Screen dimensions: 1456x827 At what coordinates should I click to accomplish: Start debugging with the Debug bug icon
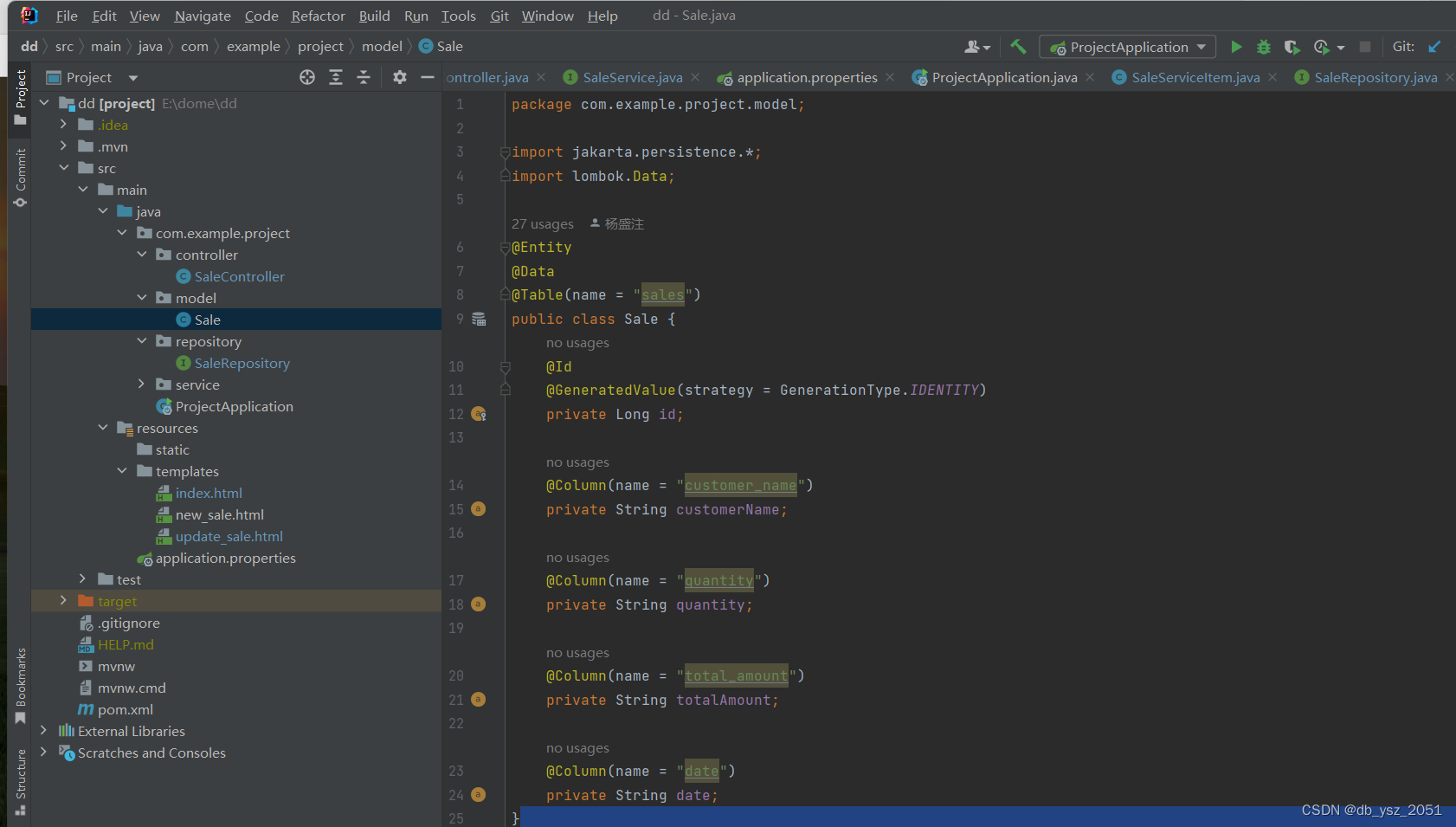point(1264,47)
